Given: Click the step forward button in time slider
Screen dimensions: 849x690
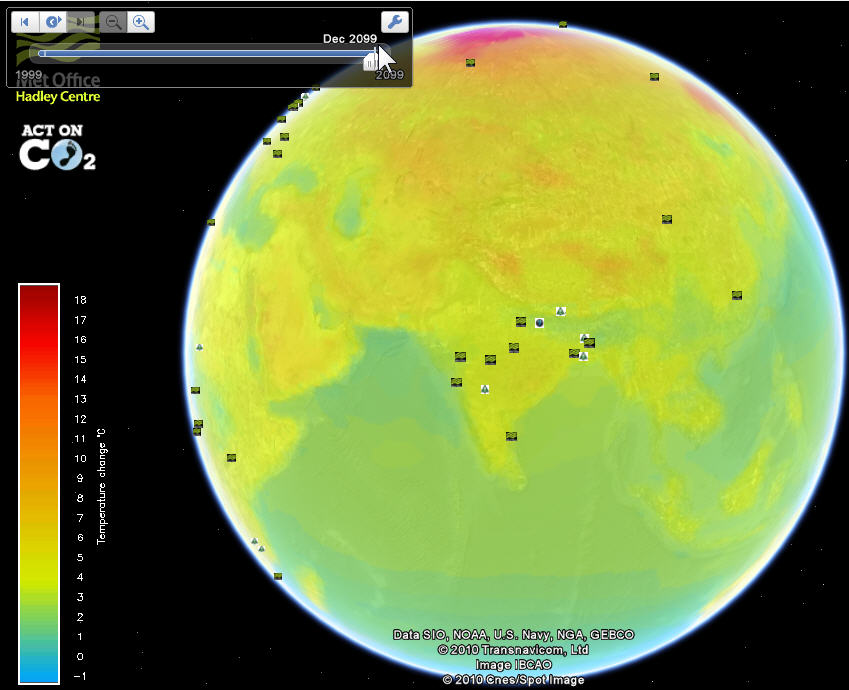Looking at the screenshot, I should click(x=81, y=22).
